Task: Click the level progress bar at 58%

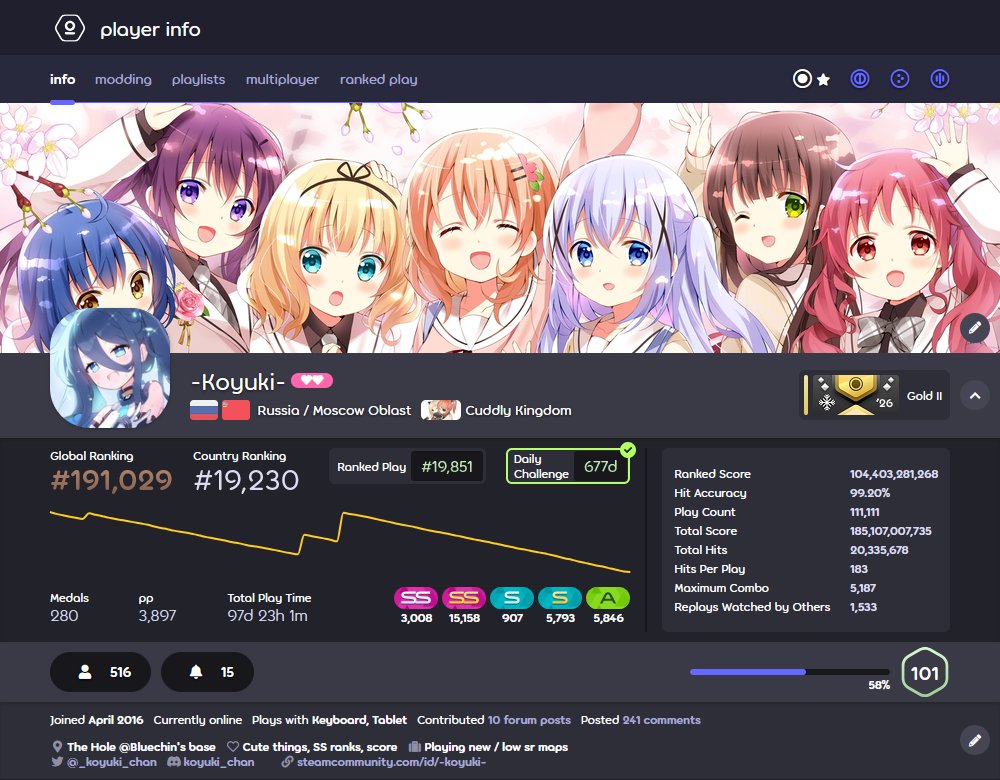Action: click(x=790, y=672)
